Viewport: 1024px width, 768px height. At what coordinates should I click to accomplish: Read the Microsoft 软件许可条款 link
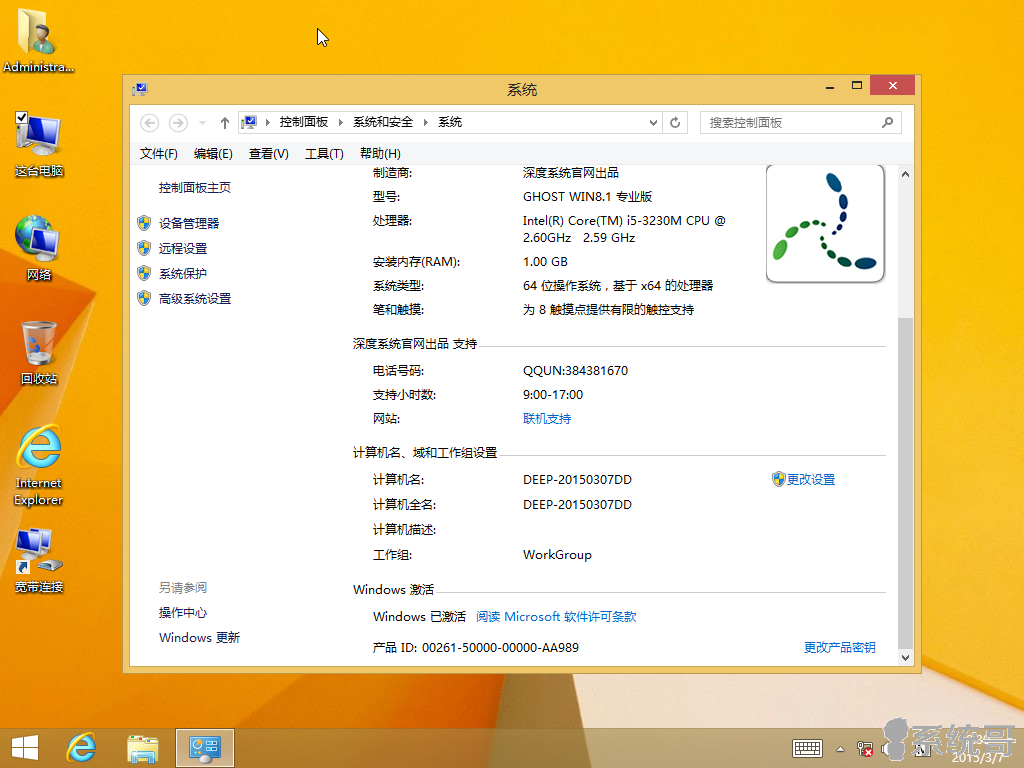(x=556, y=616)
